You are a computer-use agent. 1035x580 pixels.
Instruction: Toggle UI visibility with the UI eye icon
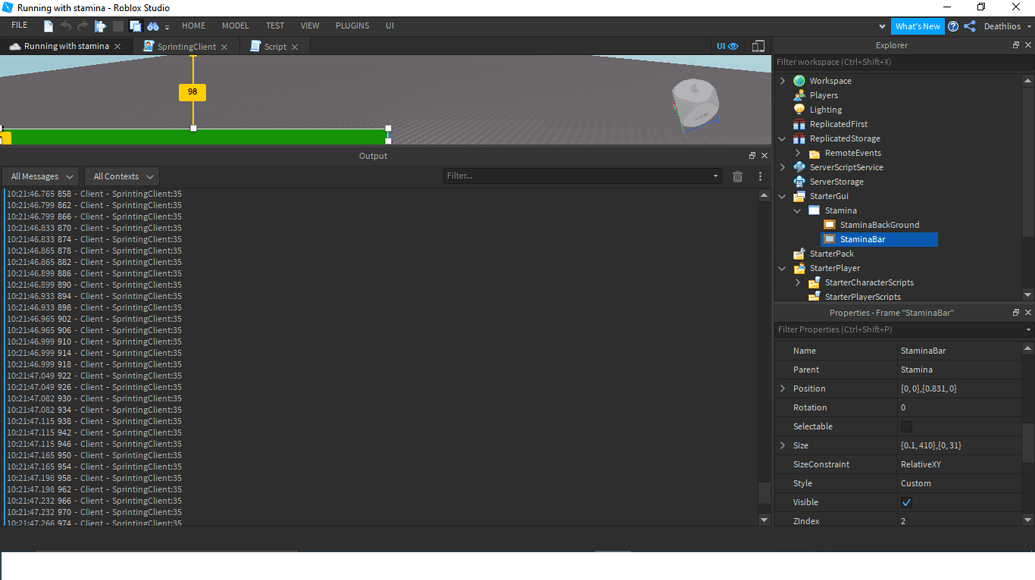pyautogui.click(x=727, y=46)
